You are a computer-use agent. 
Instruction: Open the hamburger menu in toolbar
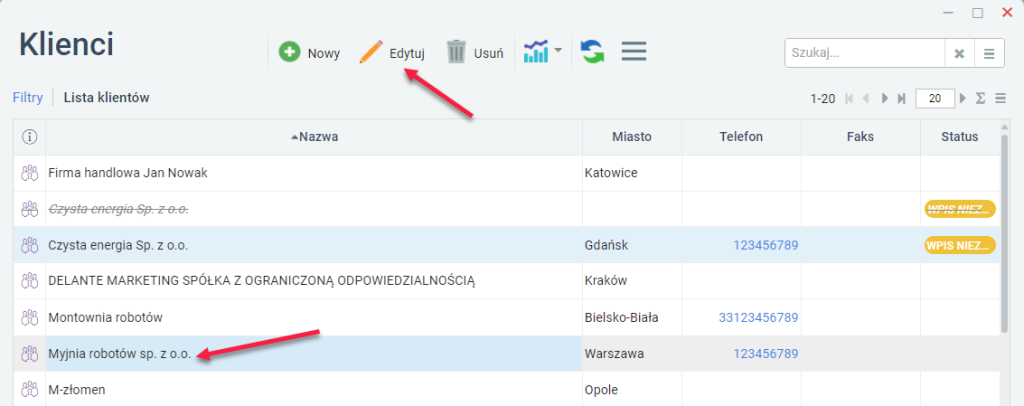(633, 52)
